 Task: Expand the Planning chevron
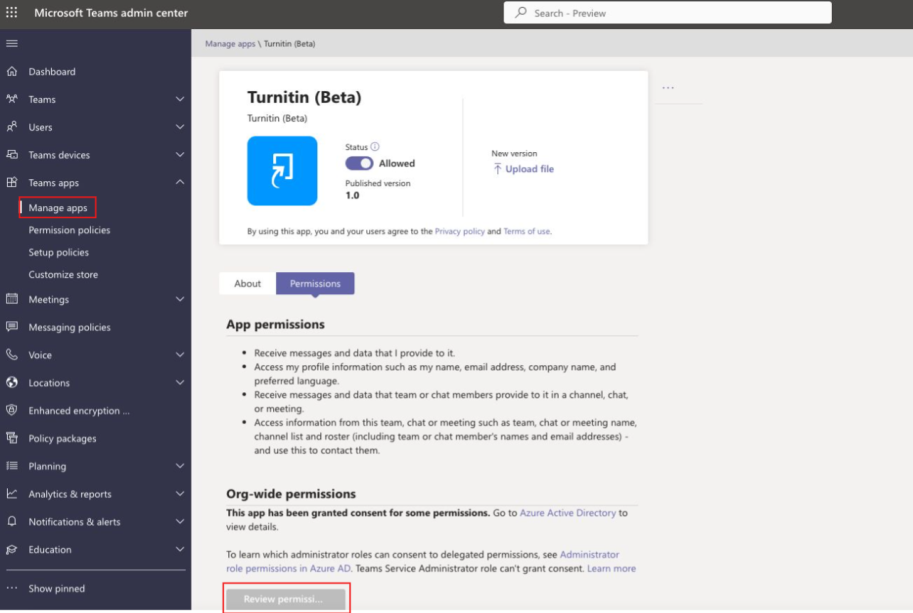click(x=180, y=466)
